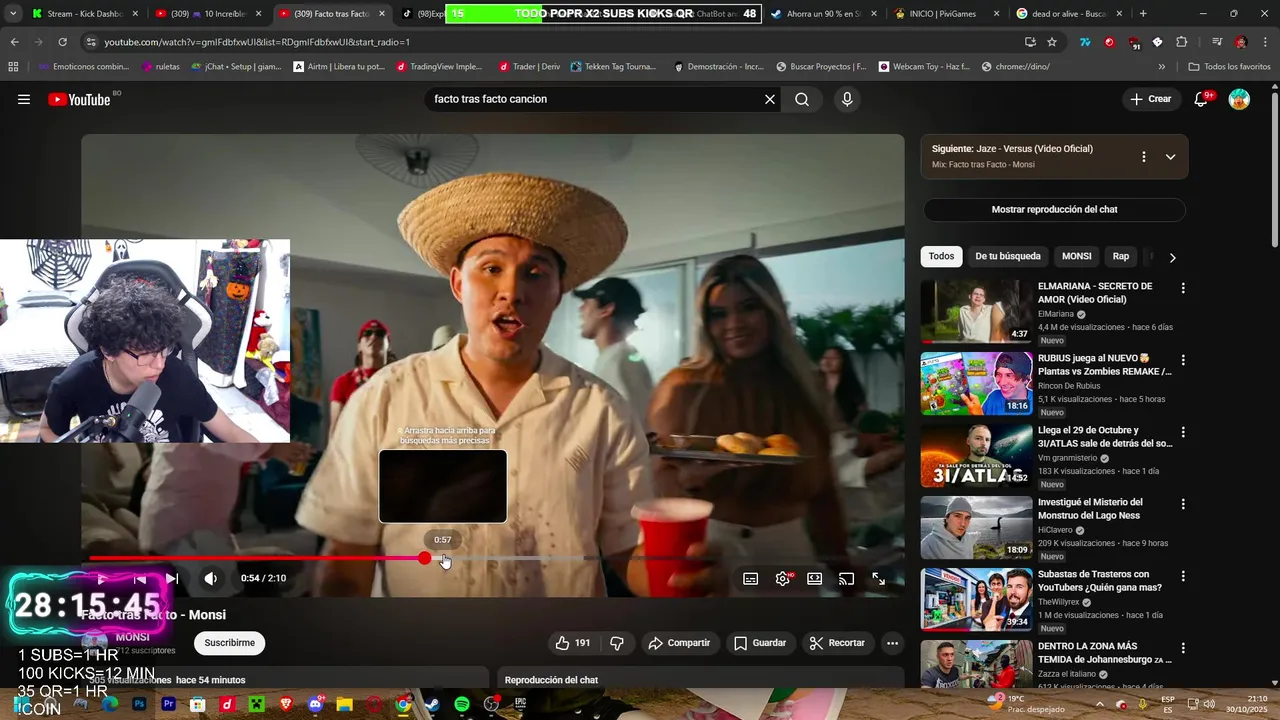Open Photoshop from the taskbar
The image size is (1280, 720).
(x=140, y=704)
